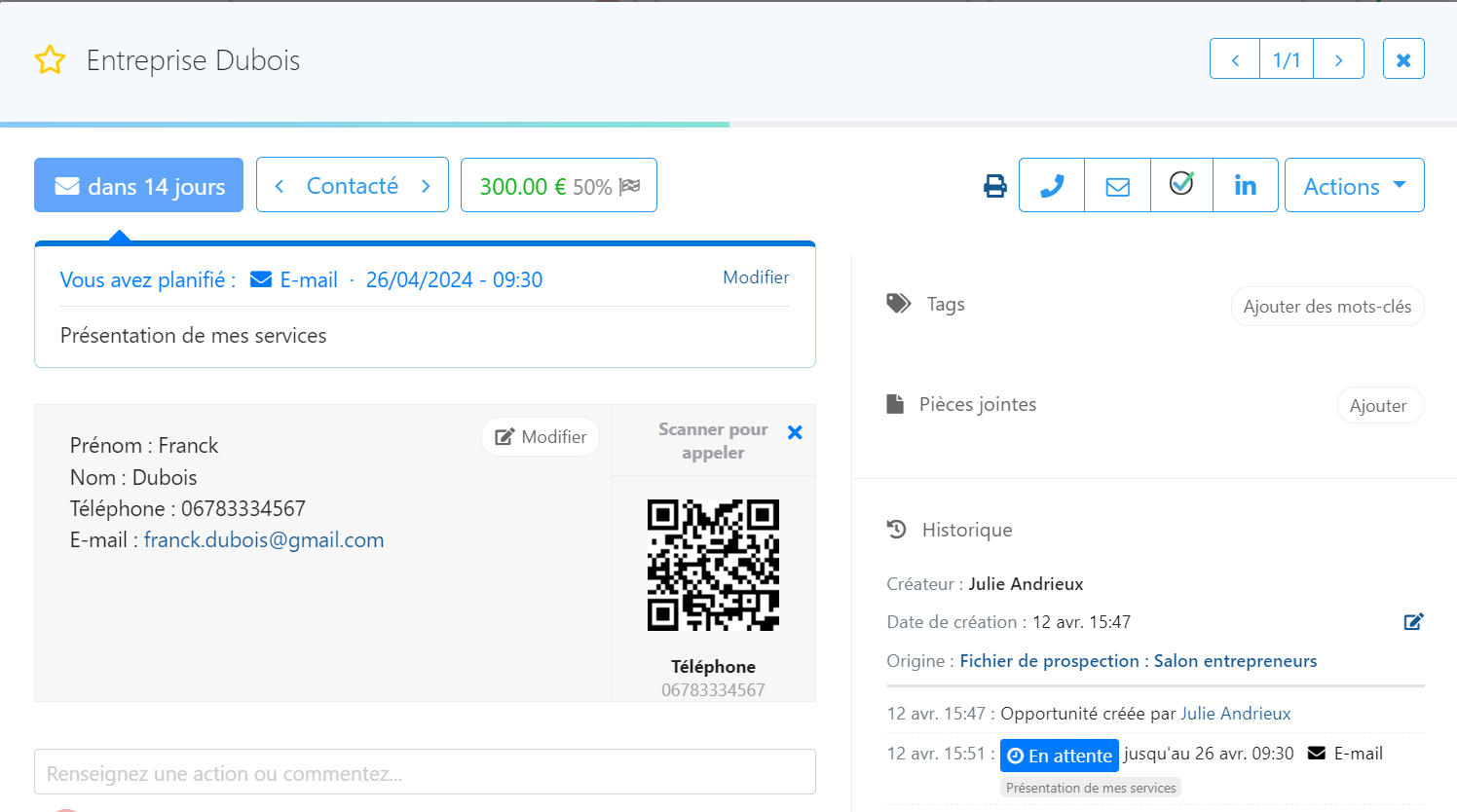The height and width of the screenshot is (812, 1457).
Task: Edit the 300.00 € amount and probability
Action: pyautogui.click(x=559, y=185)
